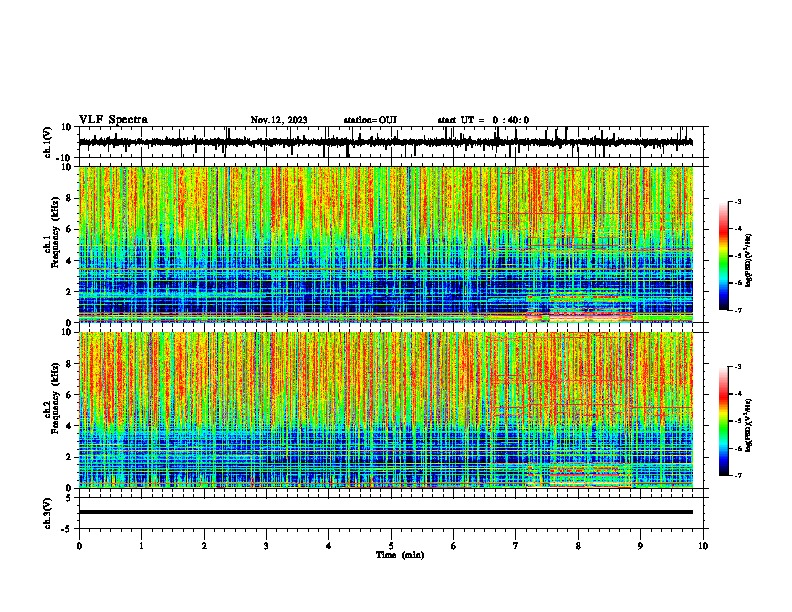Click time axis tick label "9"
Viewport: 792px width, 612px height.
tap(640, 546)
